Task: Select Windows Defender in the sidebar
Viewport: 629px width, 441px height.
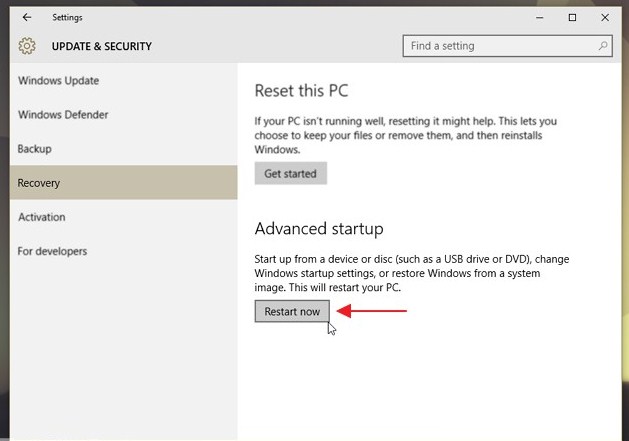Action: tap(63, 115)
